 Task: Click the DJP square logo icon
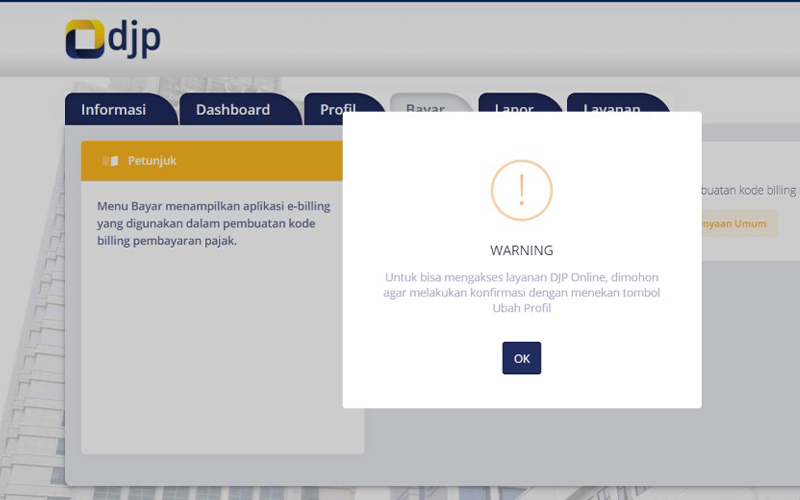click(x=85, y=40)
